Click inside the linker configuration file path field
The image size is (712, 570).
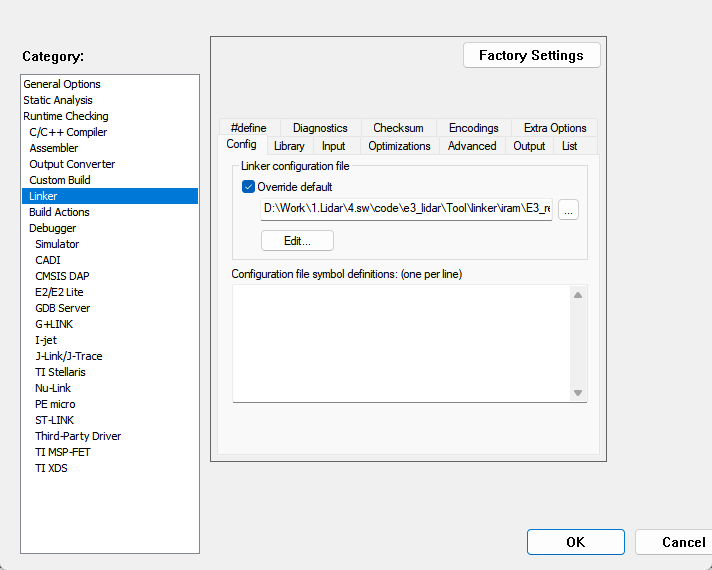pos(405,209)
